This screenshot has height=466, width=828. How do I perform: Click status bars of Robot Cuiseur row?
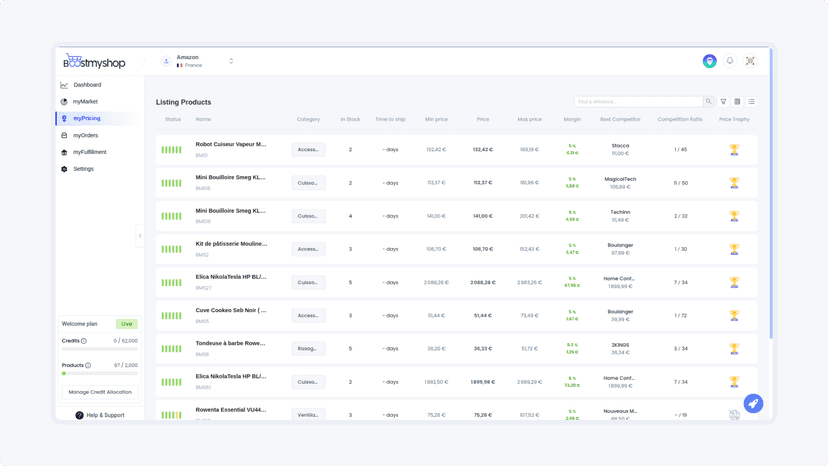(x=172, y=150)
